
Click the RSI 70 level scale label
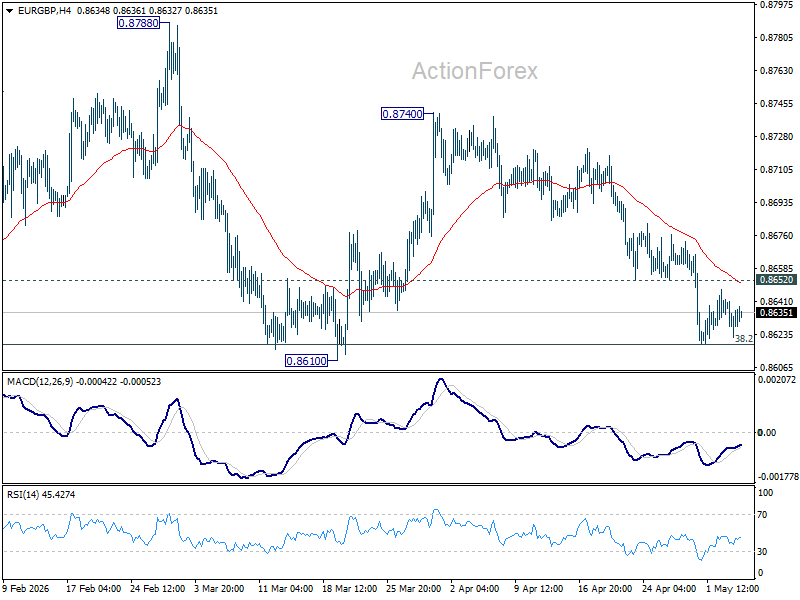point(762,515)
